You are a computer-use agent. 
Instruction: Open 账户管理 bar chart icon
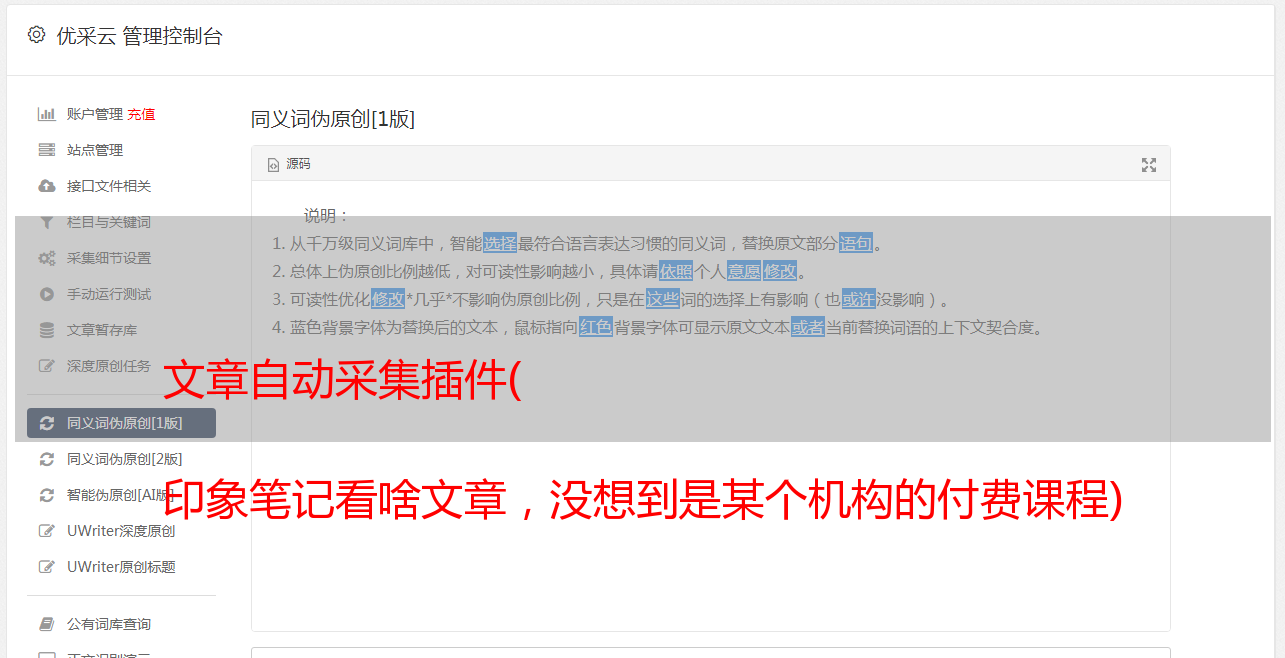[x=46, y=114]
